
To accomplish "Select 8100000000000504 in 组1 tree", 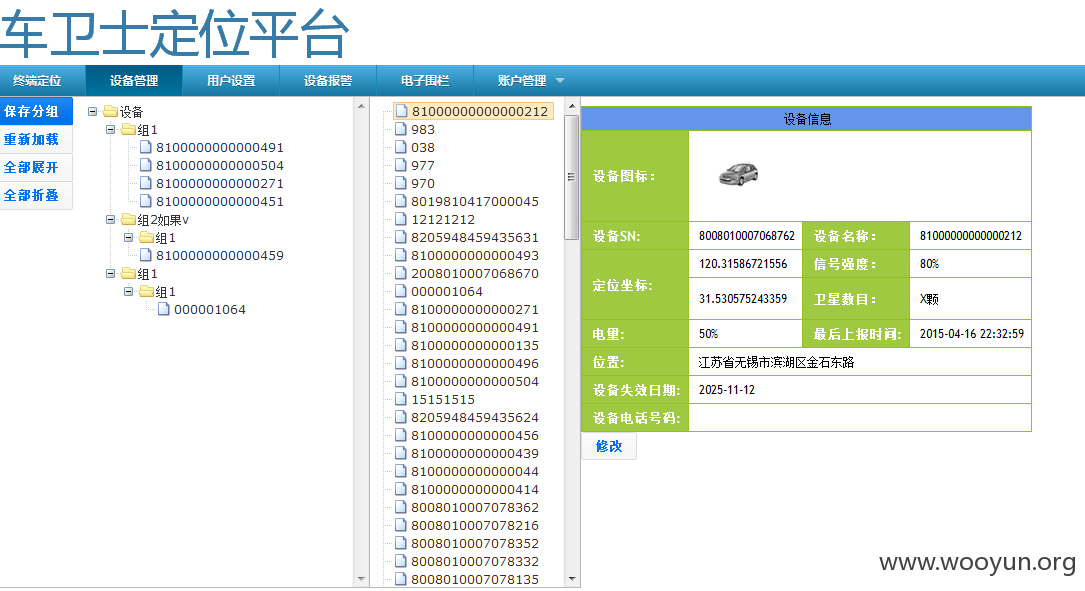I will coord(219,165).
